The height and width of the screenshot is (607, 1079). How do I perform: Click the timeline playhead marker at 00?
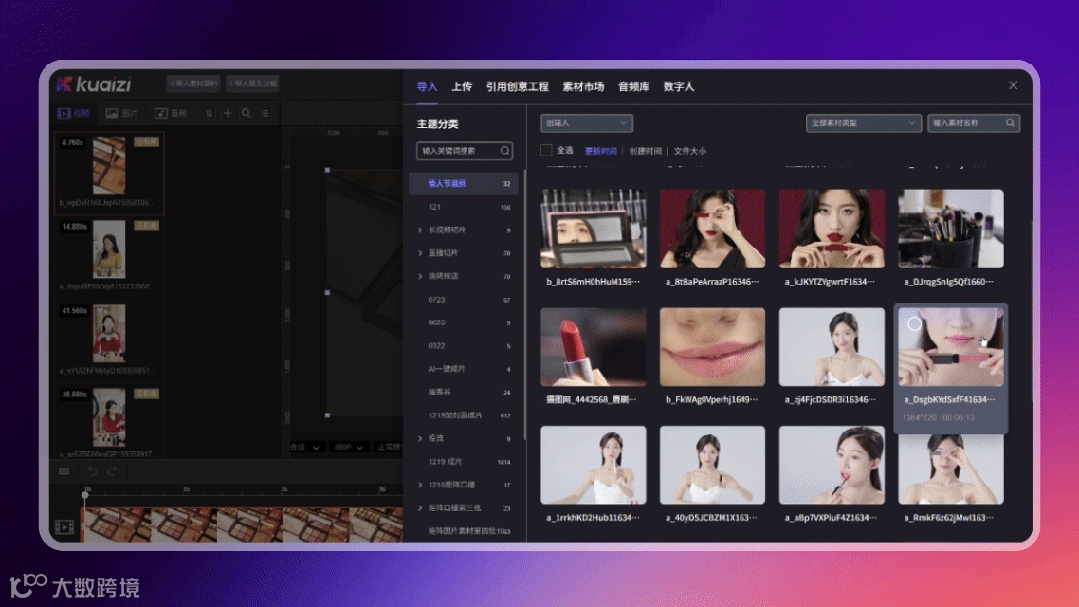(85, 494)
